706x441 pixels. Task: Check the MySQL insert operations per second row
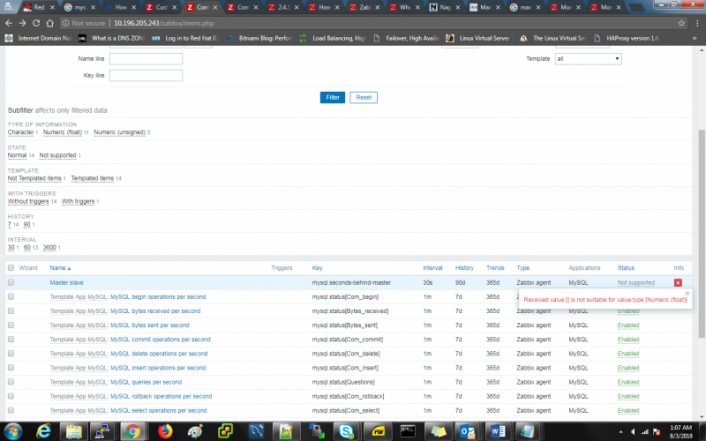click(x=11, y=368)
